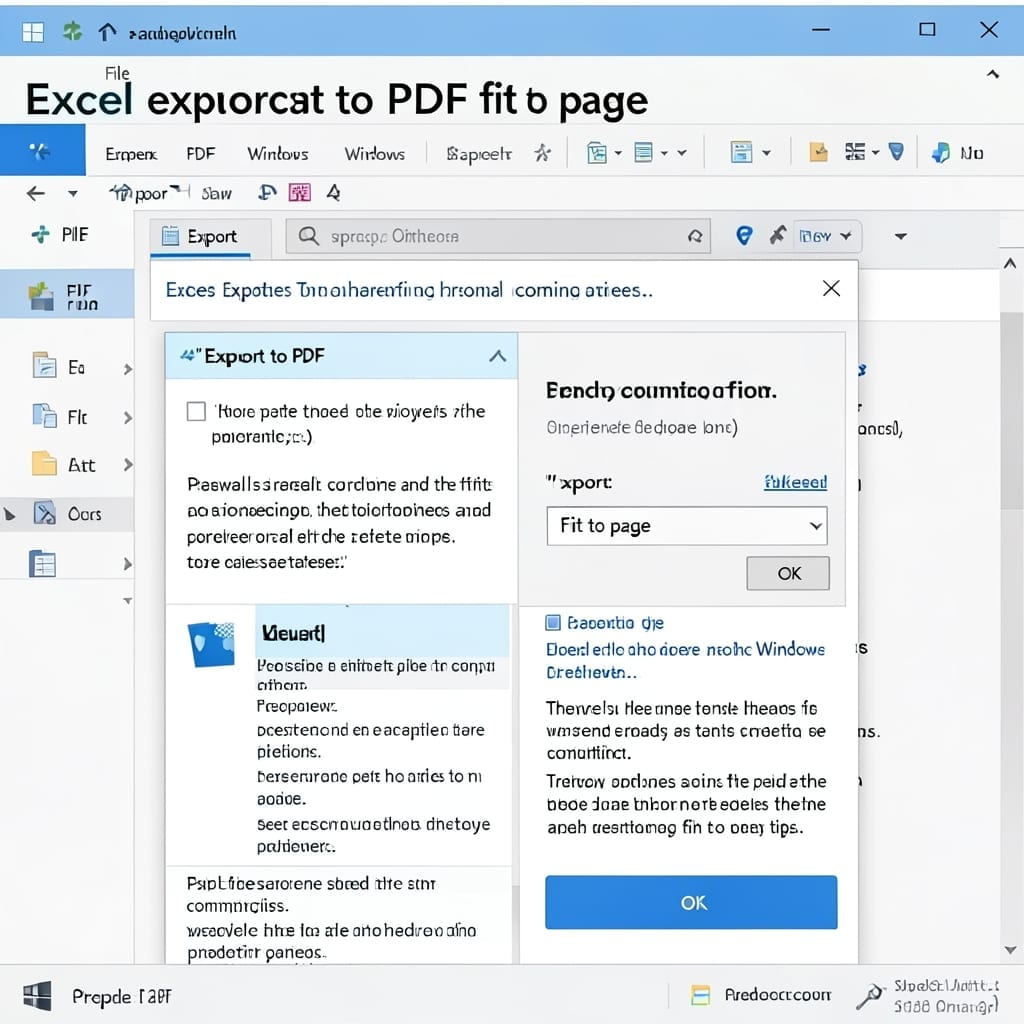Select the highlighted FIF item in sidebar
The image size is (1024, 1024).
67,294
